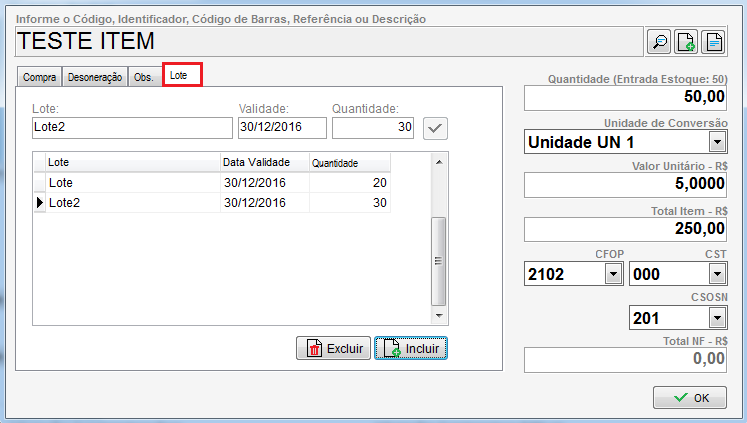Expand the CSOSN dropdown
The width and height of the screenshot is (747, 423).
[x=717, y=318]
